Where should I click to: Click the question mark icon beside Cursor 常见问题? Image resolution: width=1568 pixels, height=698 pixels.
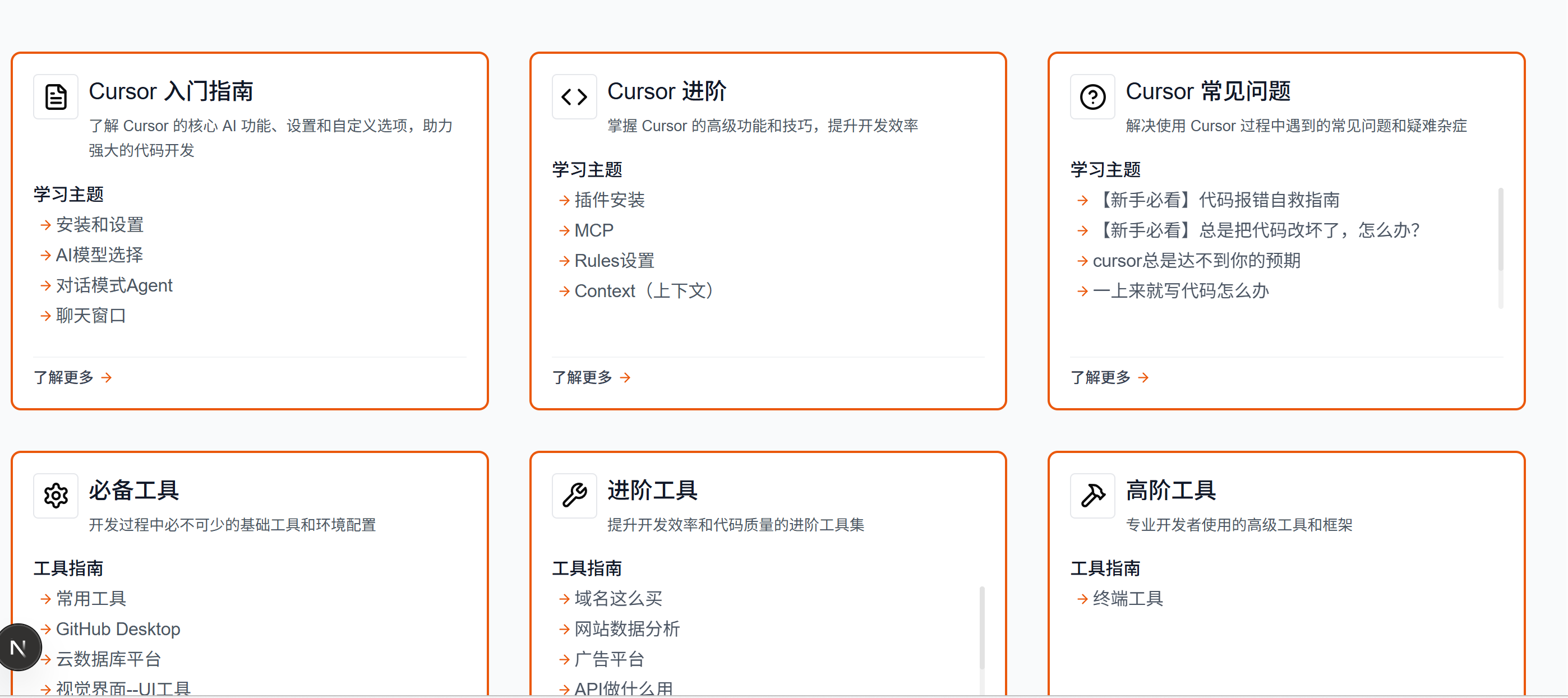(1092, 97)
